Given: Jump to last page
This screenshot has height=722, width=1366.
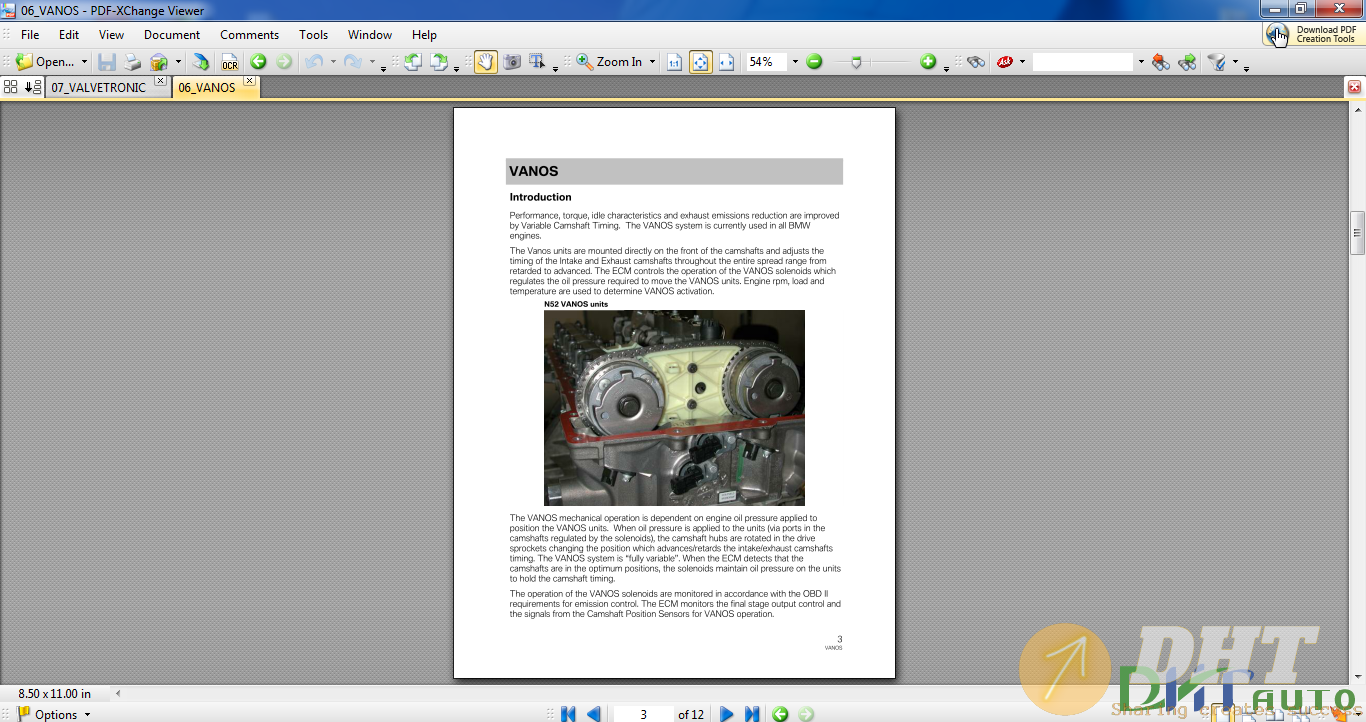Looking at the screenshot, I should coord(752,714).
